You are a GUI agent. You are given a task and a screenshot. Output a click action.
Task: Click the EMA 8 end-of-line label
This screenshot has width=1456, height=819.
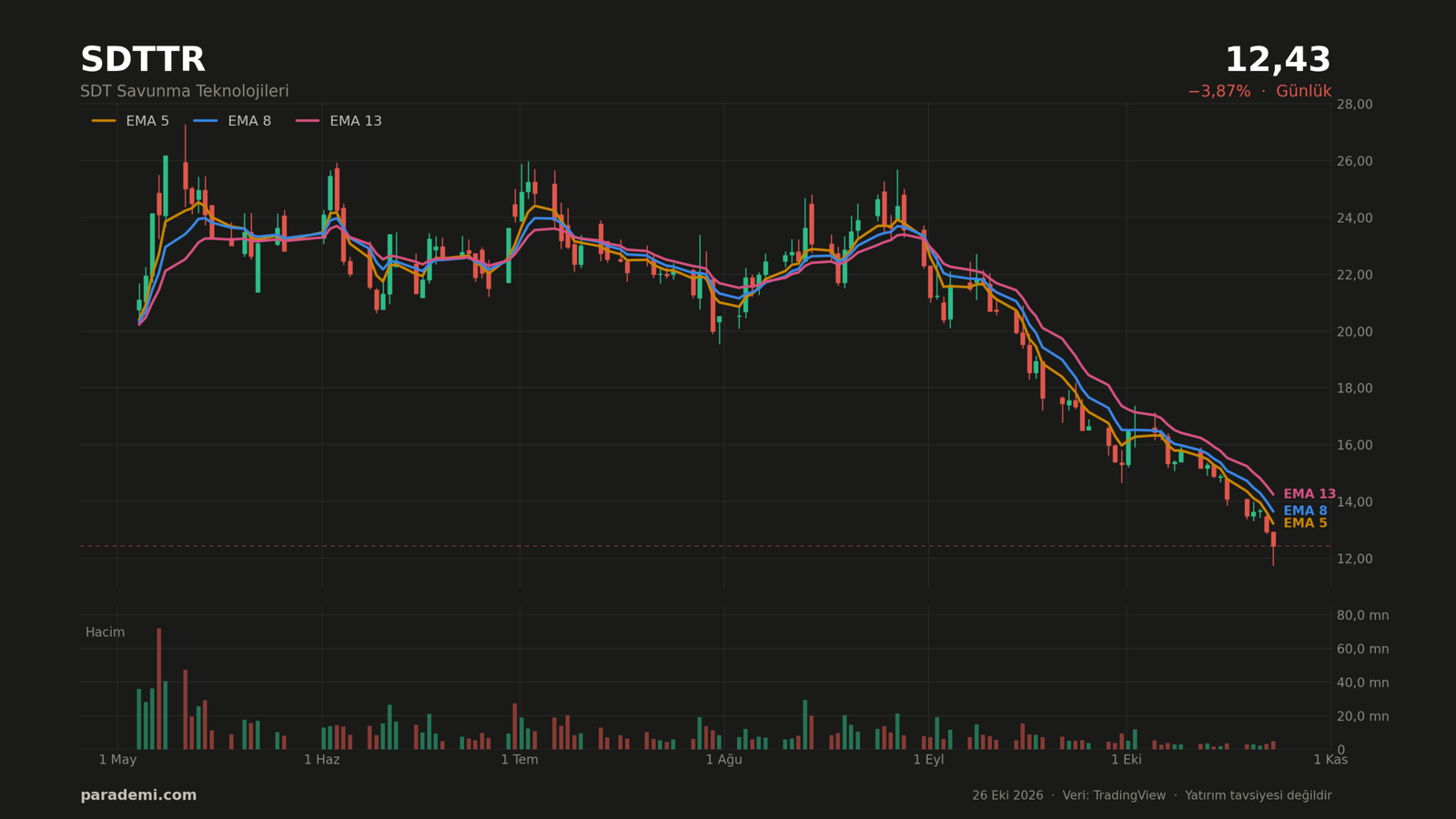click(1305, 511)
